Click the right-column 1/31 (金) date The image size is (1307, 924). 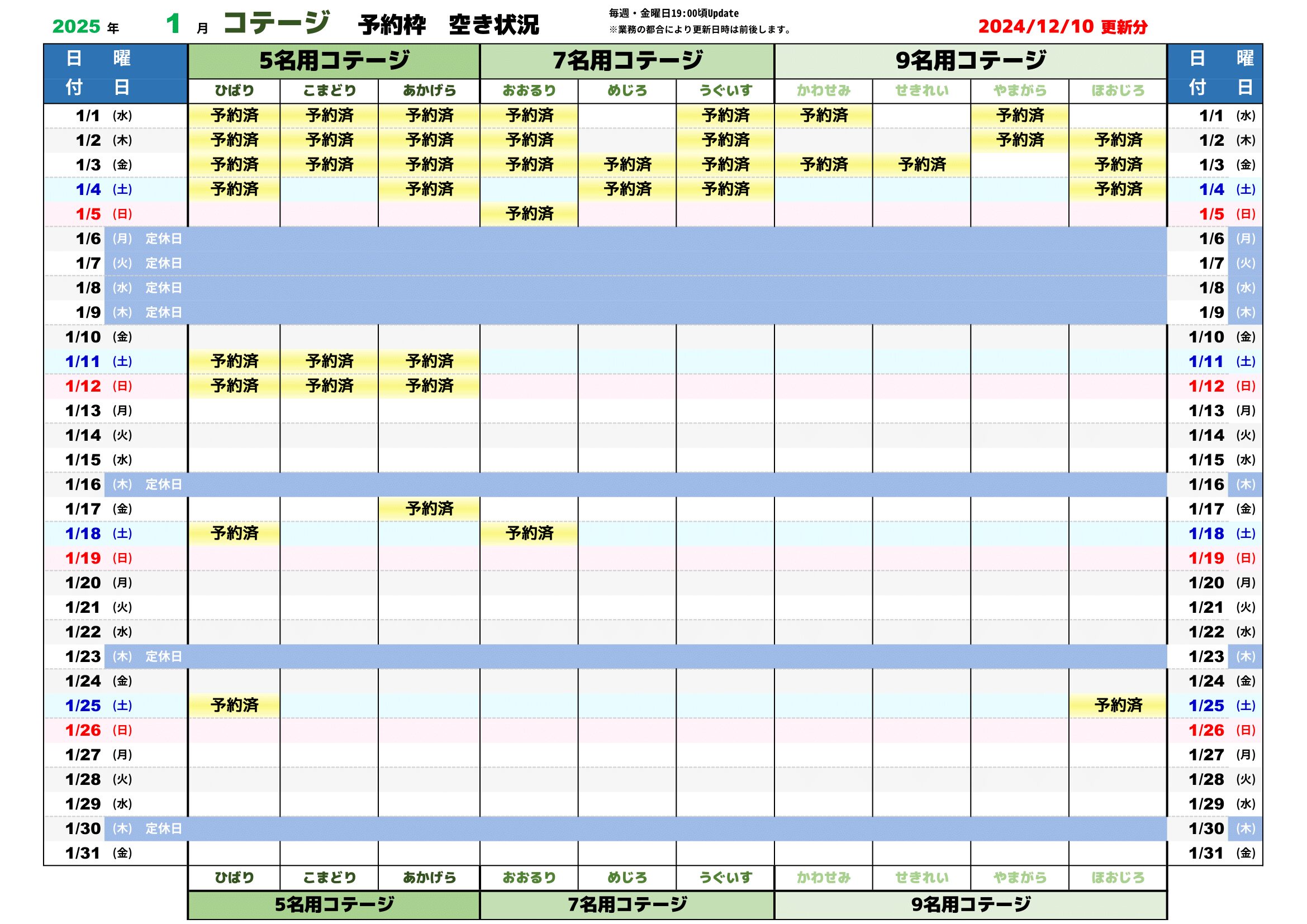coord(1222,854)
